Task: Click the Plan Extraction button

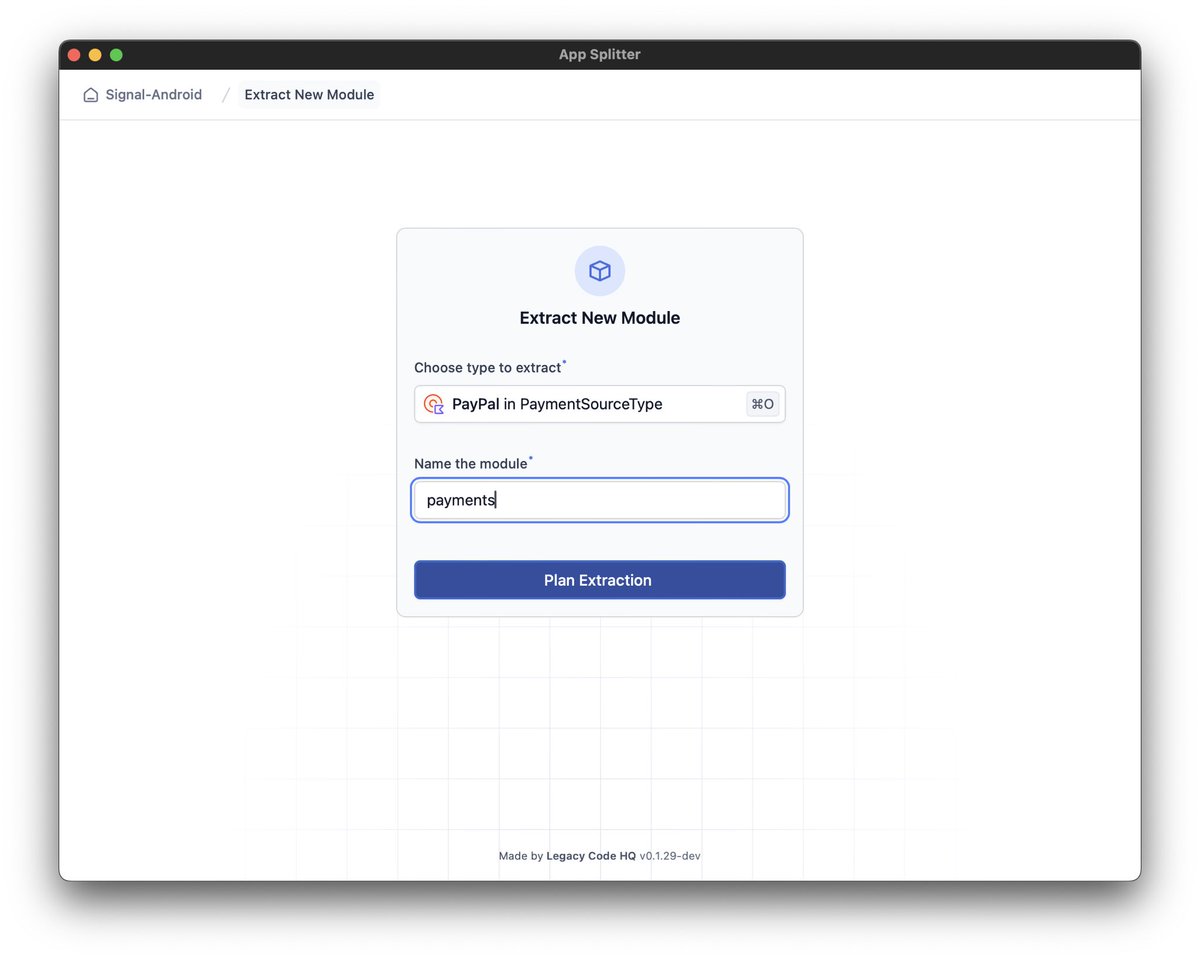Action: coord(600,580)
